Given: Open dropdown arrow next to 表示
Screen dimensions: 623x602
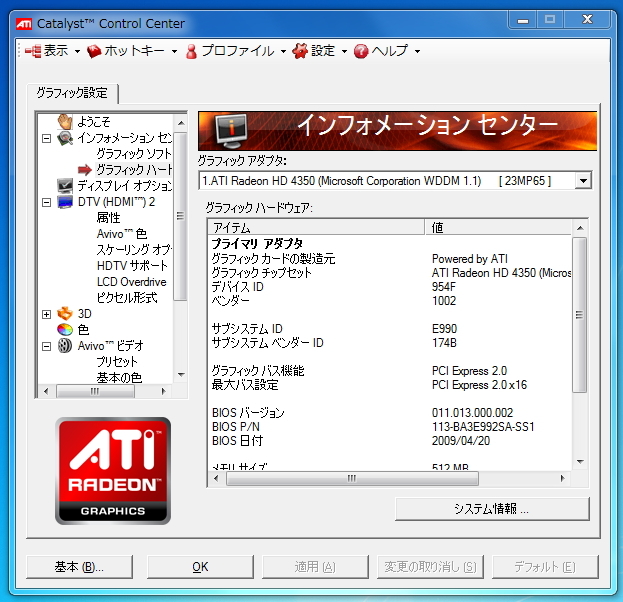Looking at the screenshot, I should [77, 51].
